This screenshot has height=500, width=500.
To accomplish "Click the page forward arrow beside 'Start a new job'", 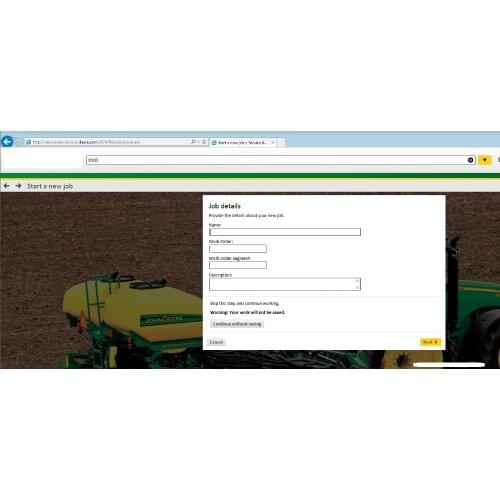I will click(18, 186).
